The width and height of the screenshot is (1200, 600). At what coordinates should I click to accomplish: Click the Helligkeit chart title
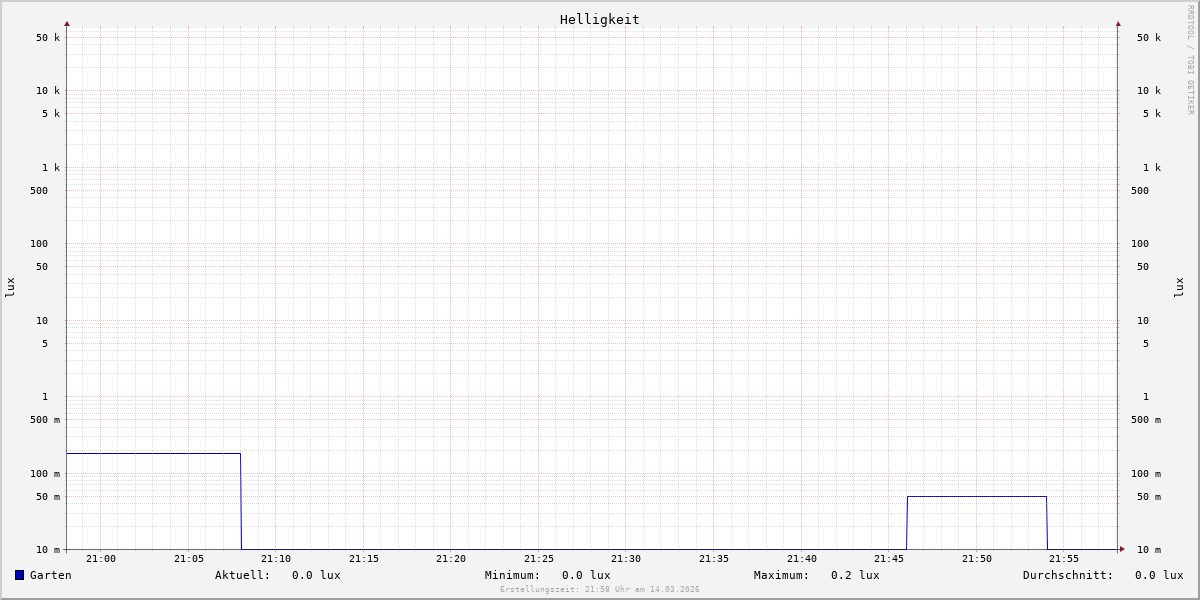tap(599, 19)
